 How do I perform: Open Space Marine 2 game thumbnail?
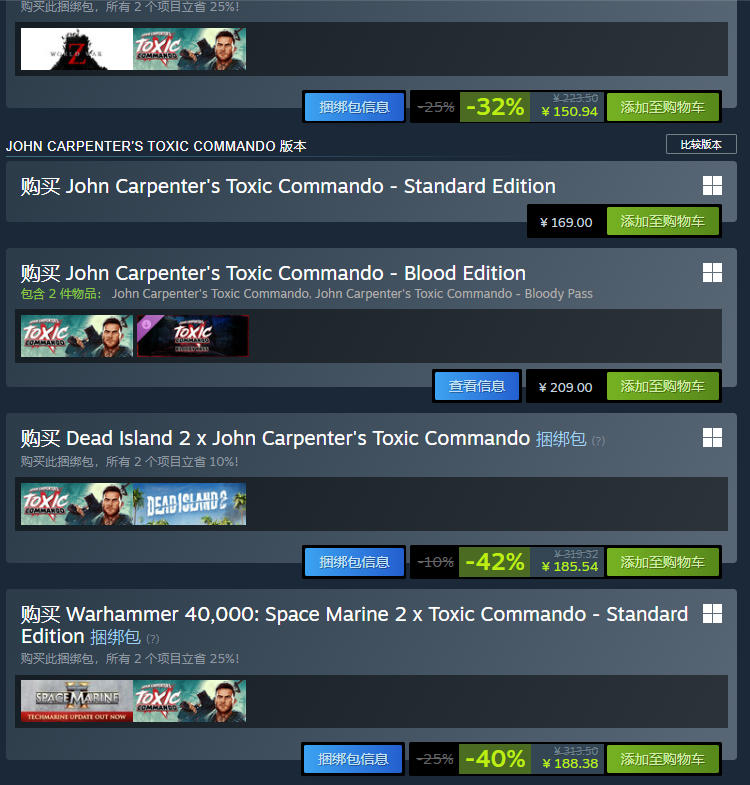(x=77, y=700)
